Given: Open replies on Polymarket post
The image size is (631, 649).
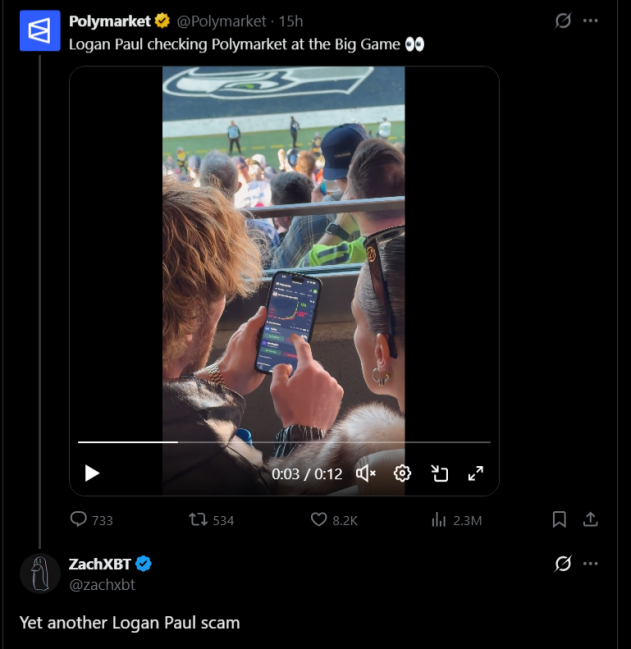Looking at the screenshot, I should 79,520.
